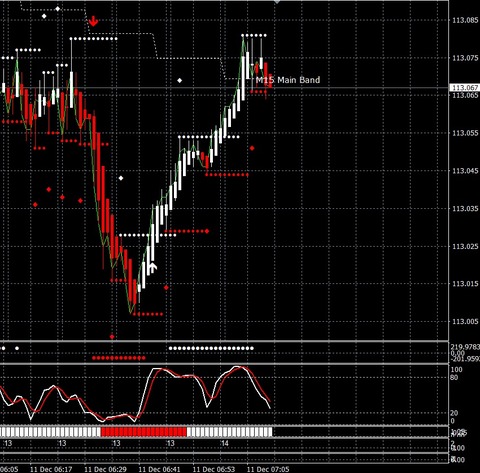Click the 113.045 price axis label
The image size is (480, 473).
coord(465,171)
